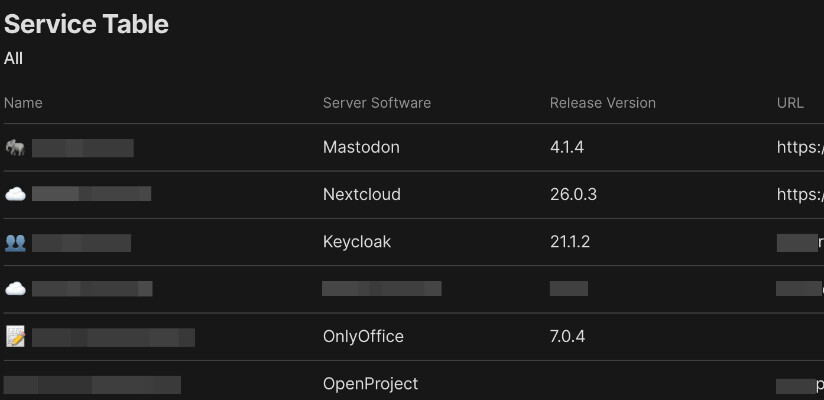Open the Release Version column header menu
Image resolution: width=824 pixels, height=400 pixels.
603,103
